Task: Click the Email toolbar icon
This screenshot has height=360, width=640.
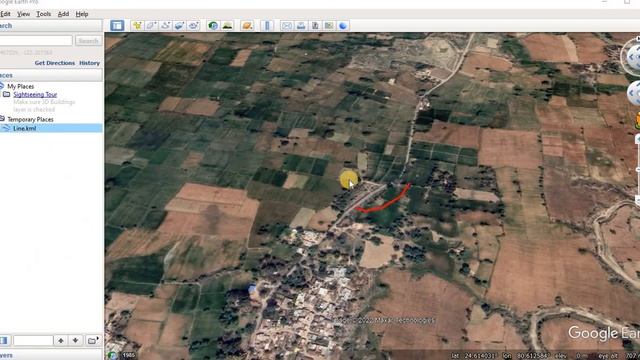Action: point(287,26)
